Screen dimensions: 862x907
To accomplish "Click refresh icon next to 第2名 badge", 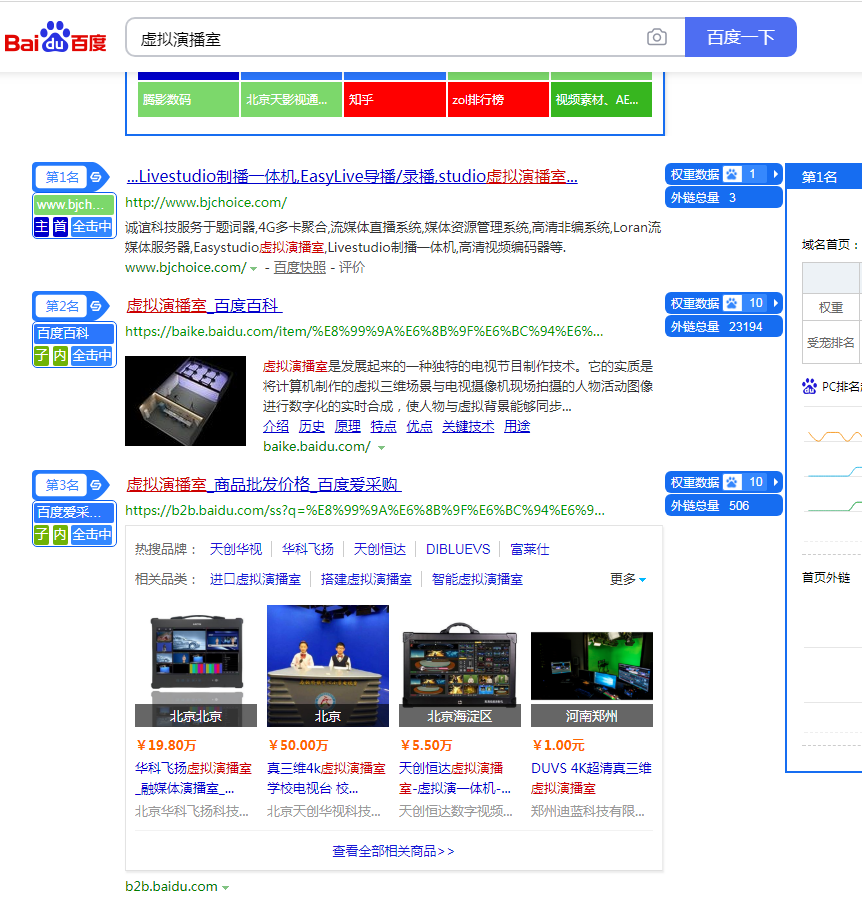I will [97, 306].
